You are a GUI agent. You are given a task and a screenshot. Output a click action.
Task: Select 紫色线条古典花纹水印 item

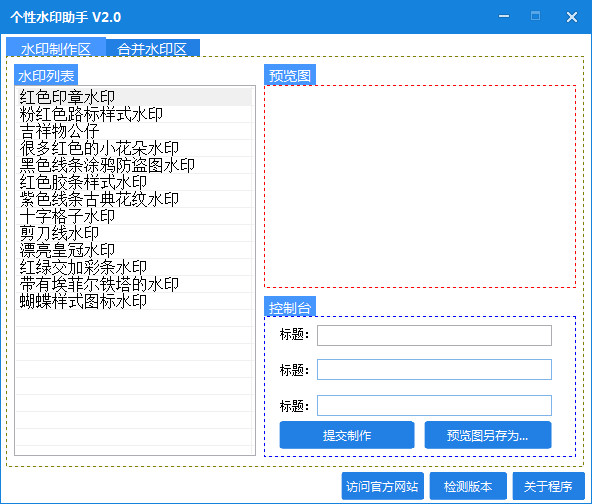click(x=134, y=199)
